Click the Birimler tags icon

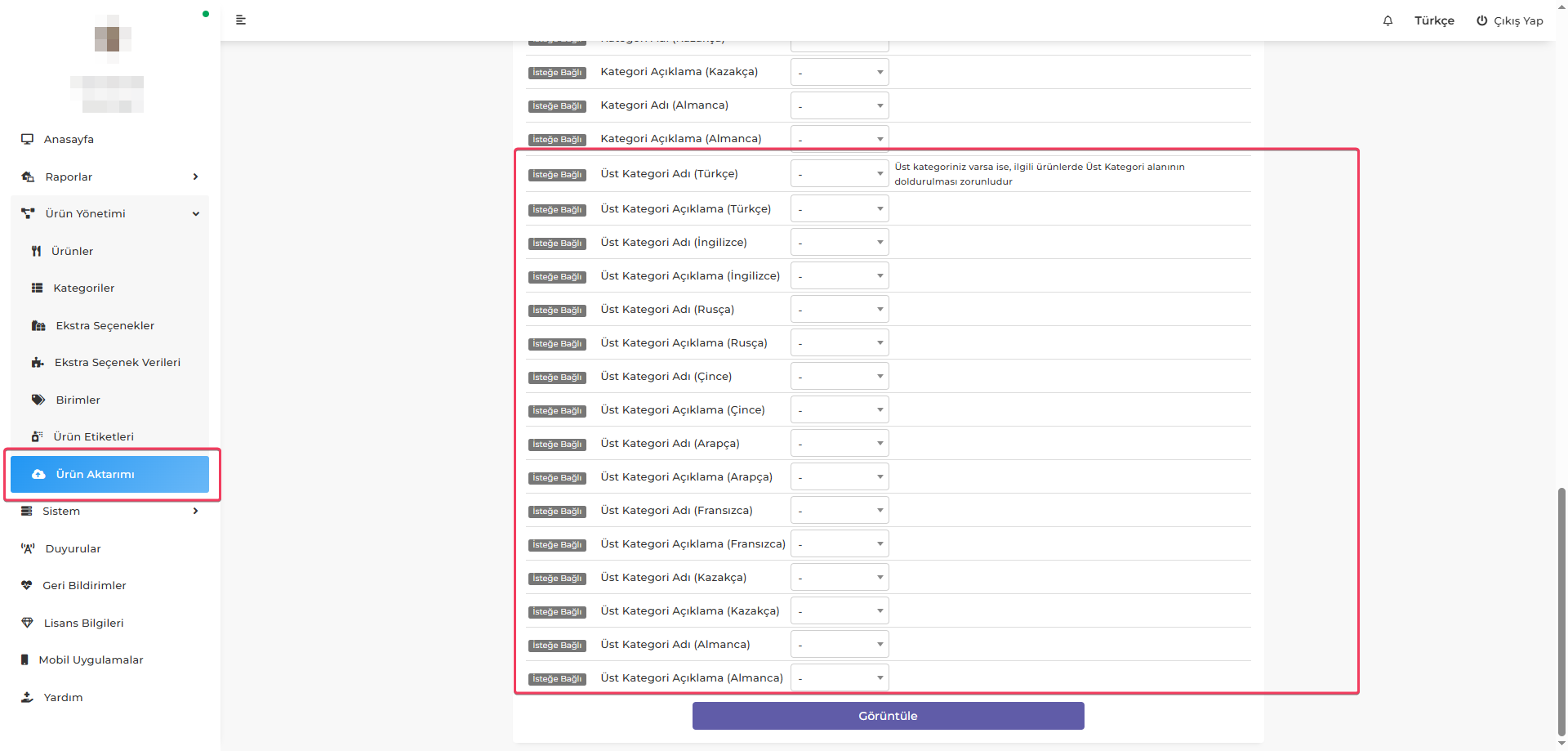point(38,400)
